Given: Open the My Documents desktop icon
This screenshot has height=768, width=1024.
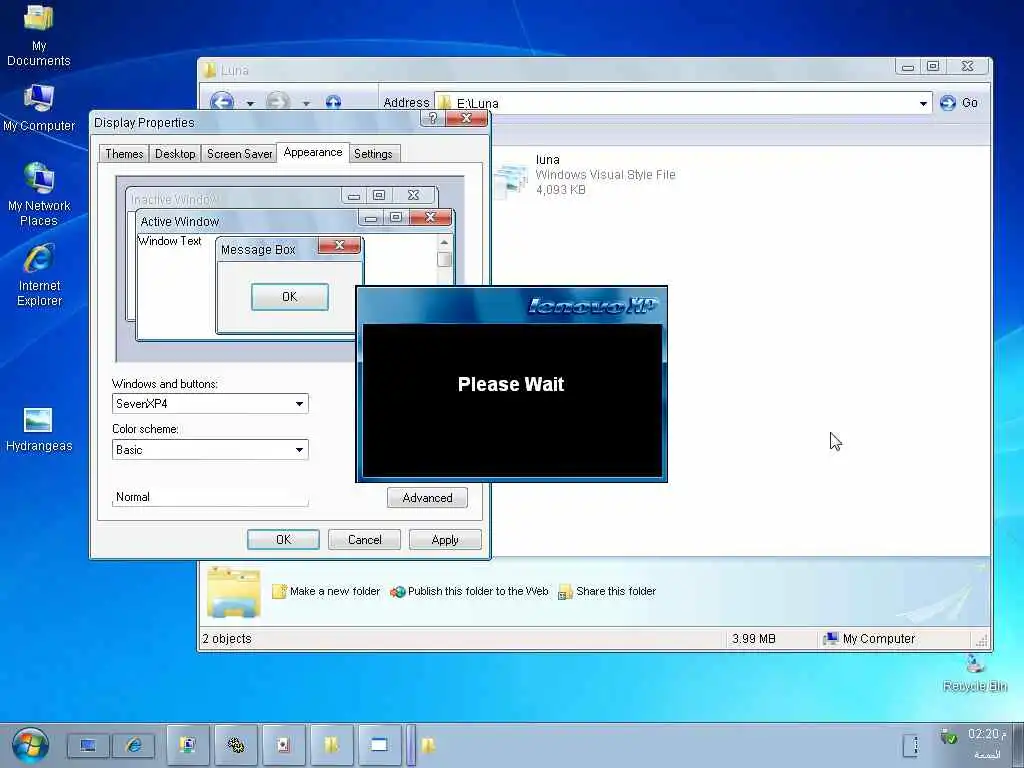Looking at the screenshot, I should pyautogui.click(x=39, y=37).
